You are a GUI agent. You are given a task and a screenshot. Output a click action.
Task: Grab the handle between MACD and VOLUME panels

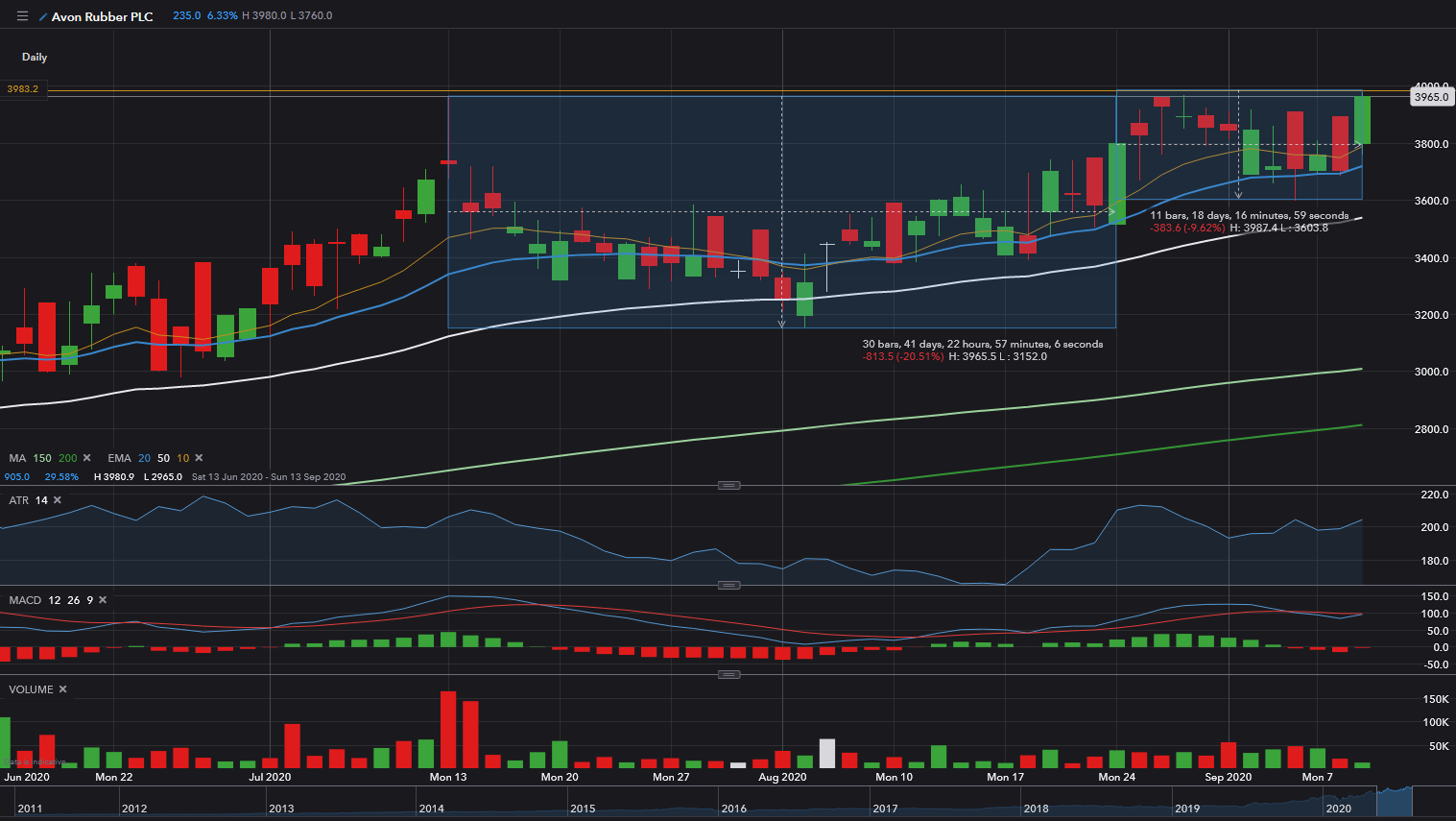729,674
